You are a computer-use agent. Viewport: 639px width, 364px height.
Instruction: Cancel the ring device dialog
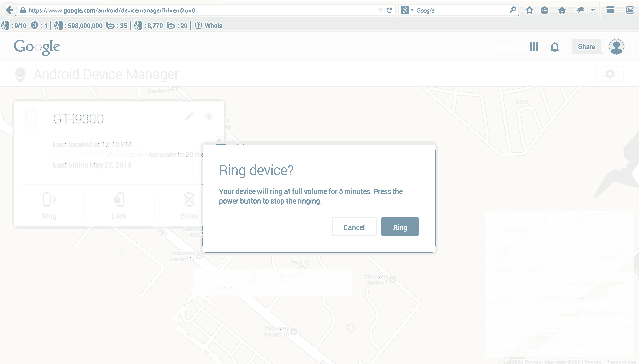354,227
